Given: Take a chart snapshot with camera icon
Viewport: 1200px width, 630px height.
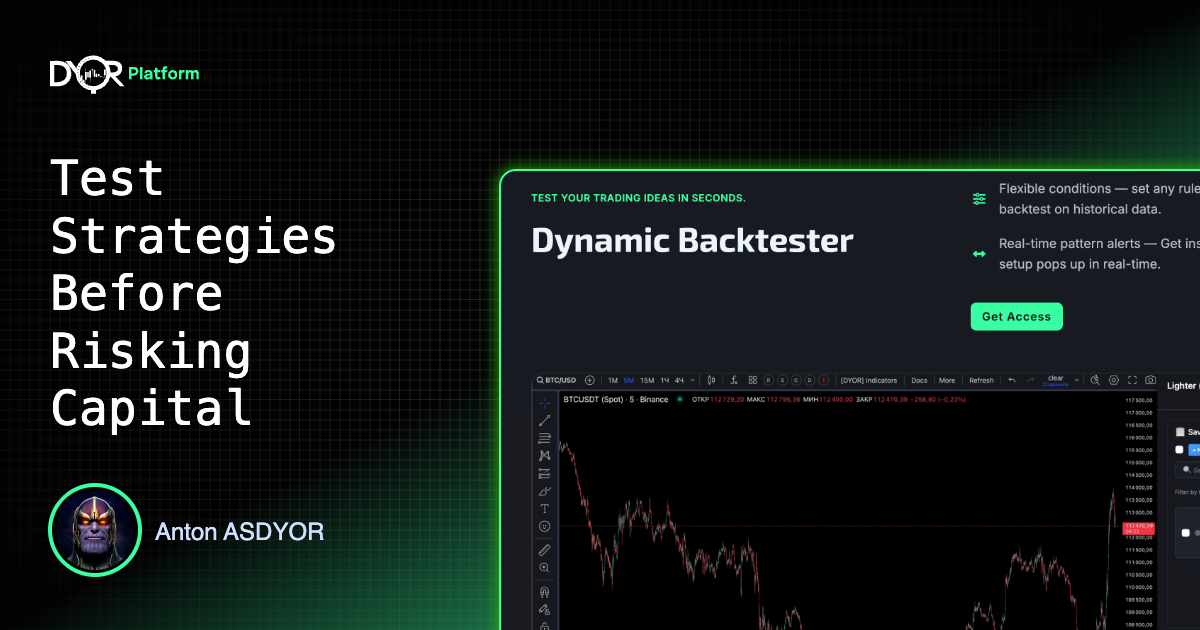Looking at the screenshot, I should click(x=1150, y=380).
